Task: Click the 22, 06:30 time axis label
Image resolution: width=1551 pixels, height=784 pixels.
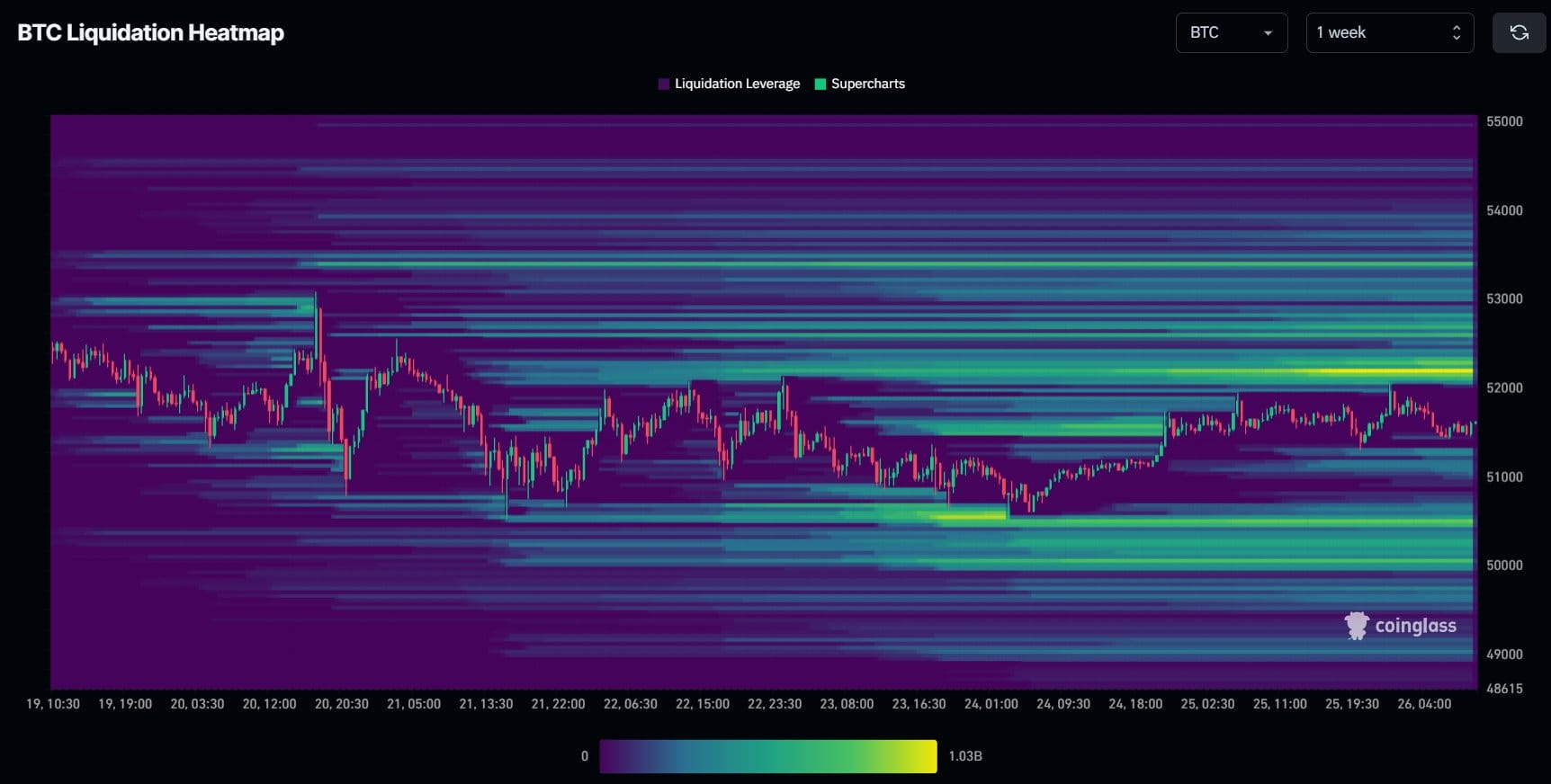Action: (630, 704)
